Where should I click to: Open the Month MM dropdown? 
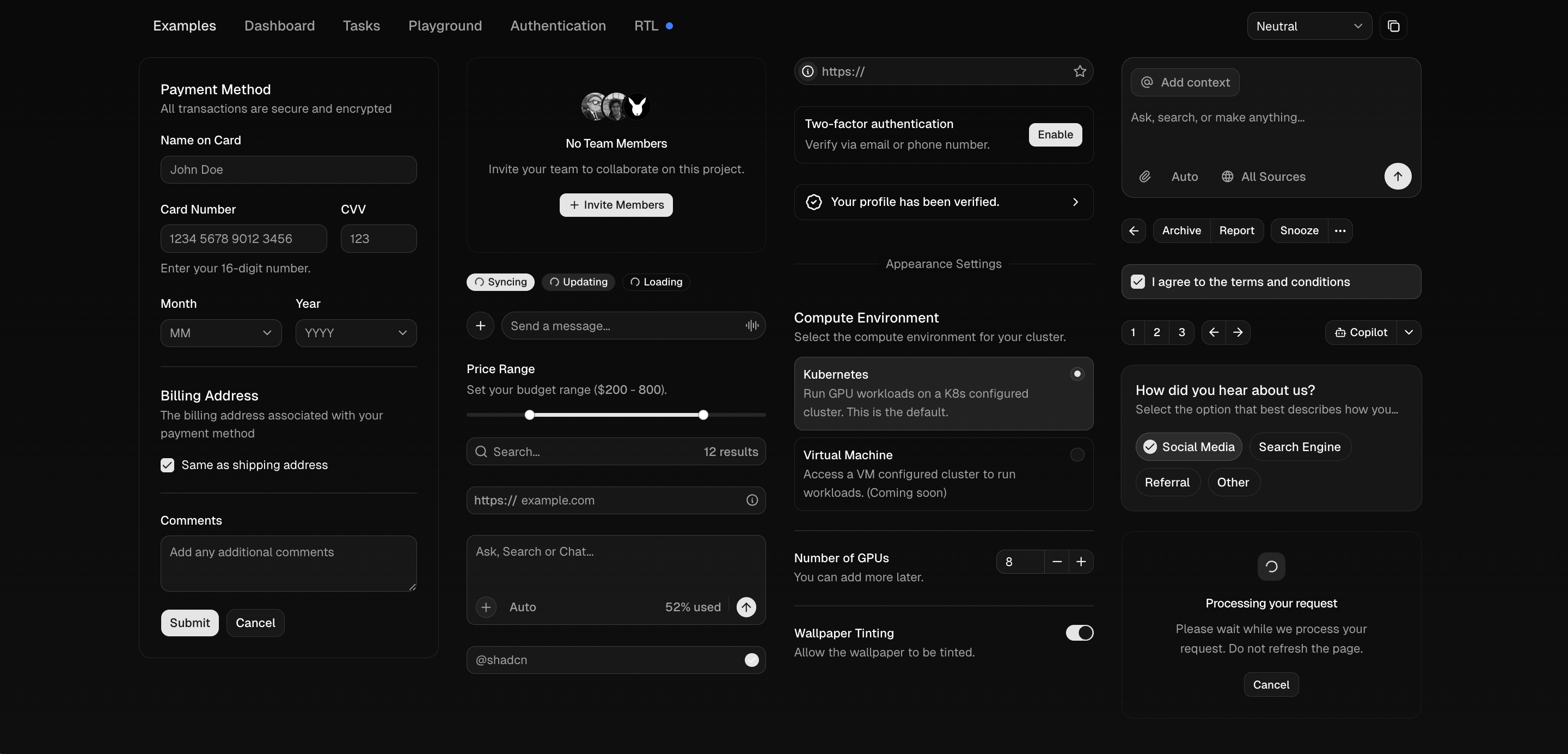[x=221, y=333]
